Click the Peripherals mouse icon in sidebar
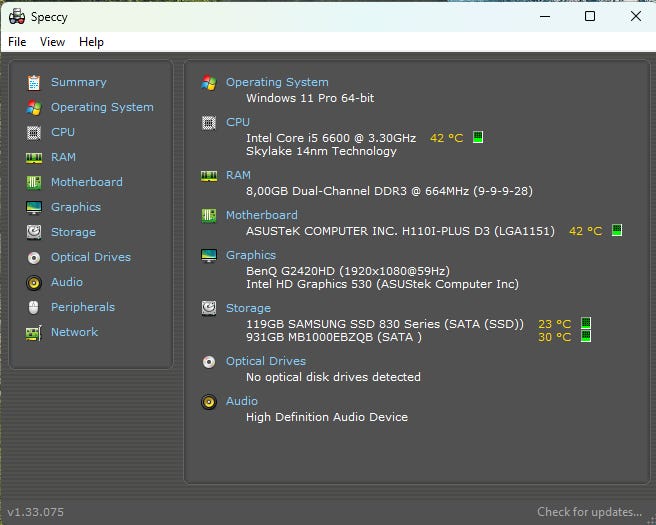 [x=34, y=307]
